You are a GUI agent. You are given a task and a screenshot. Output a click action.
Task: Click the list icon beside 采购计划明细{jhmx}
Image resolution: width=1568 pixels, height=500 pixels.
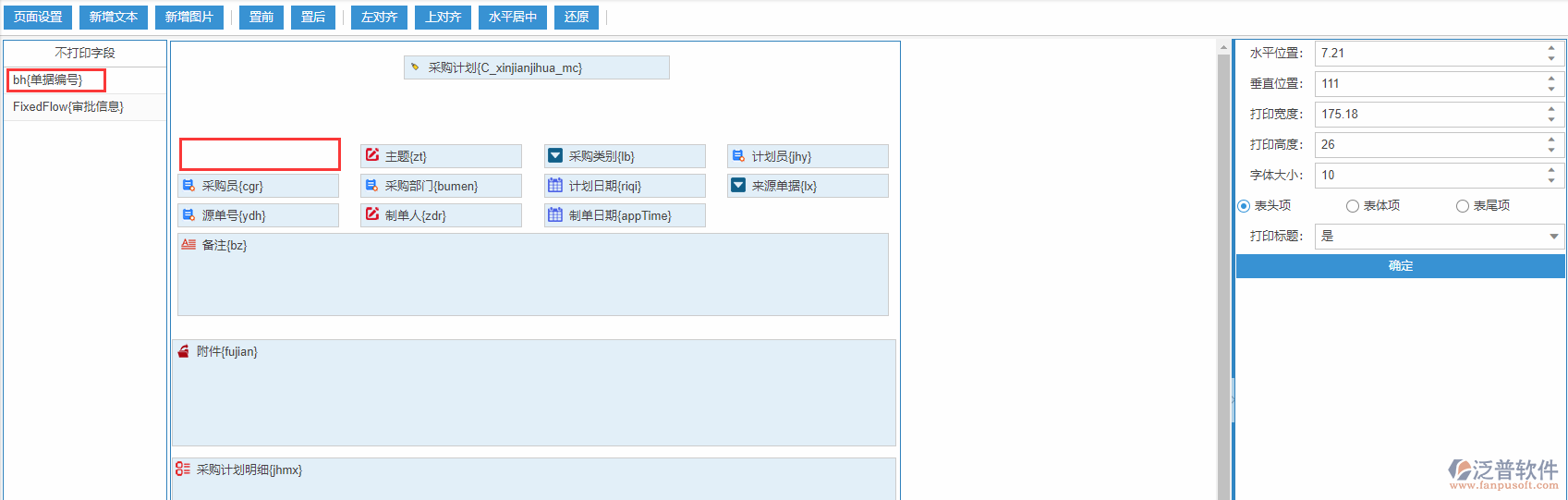183,470
